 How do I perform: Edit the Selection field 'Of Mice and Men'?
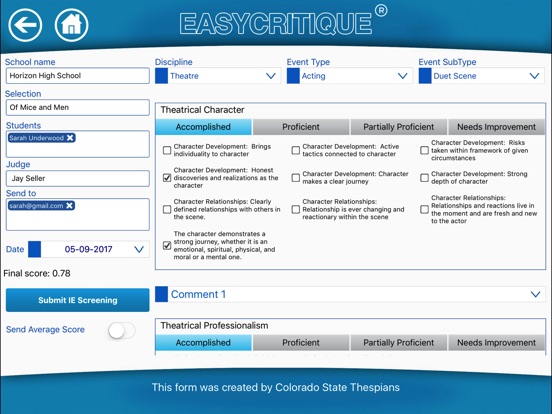[77, 107]
